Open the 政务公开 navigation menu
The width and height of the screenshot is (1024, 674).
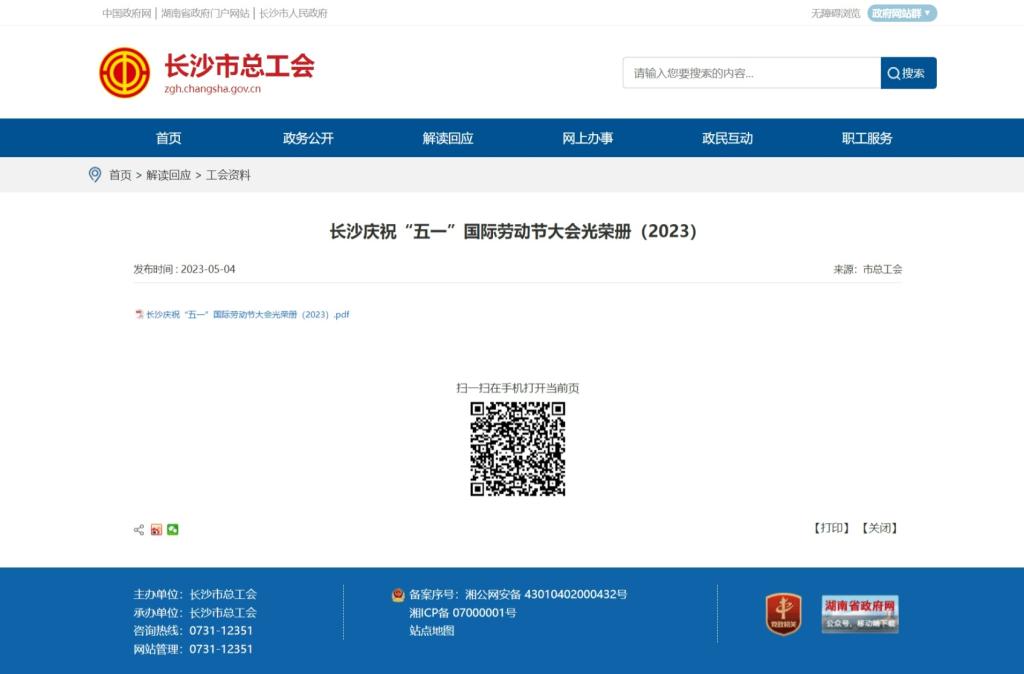pyautogui.click(x=308, y=138)
